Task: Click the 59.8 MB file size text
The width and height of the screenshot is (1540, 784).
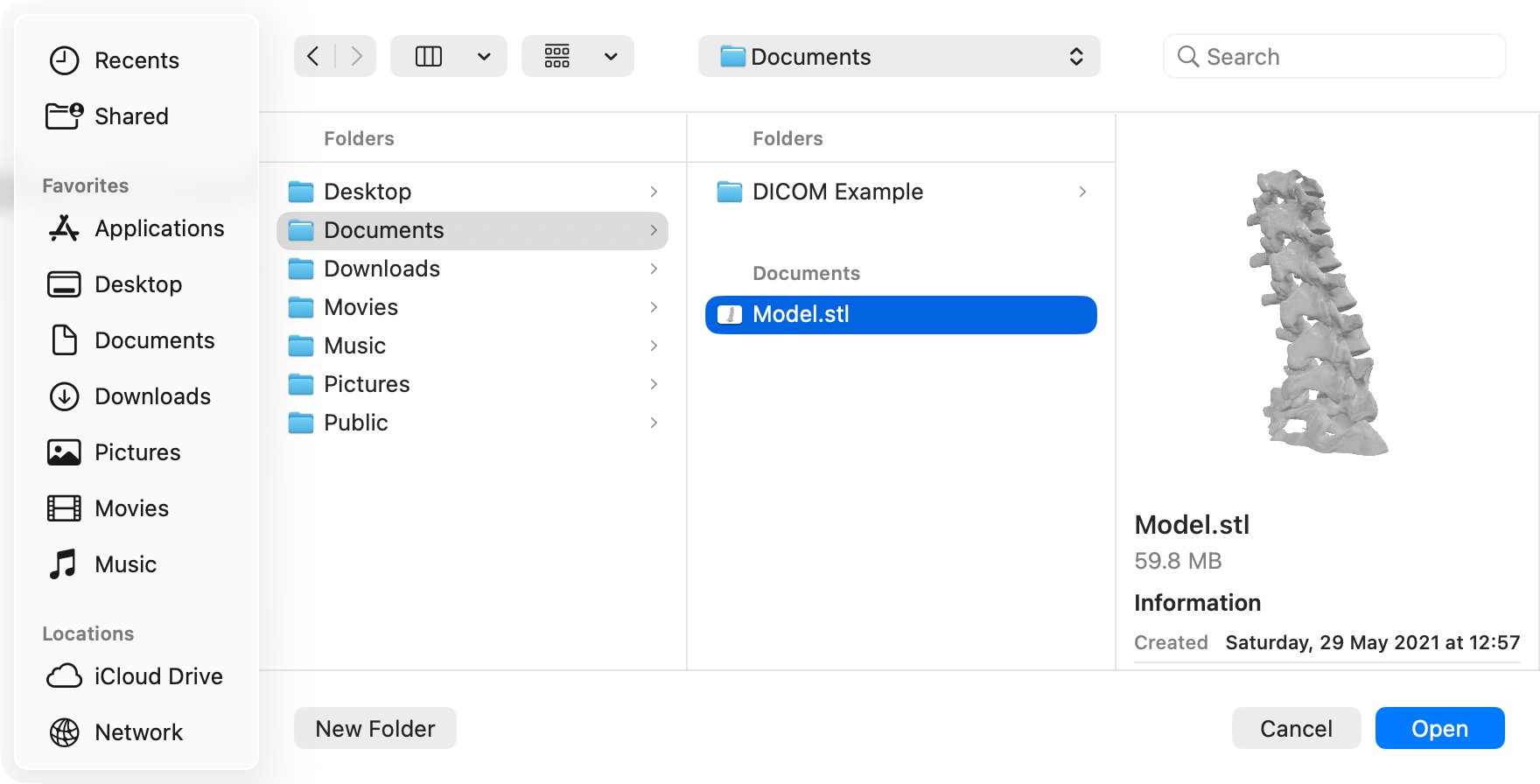Action: click(x=1178, y=561)
